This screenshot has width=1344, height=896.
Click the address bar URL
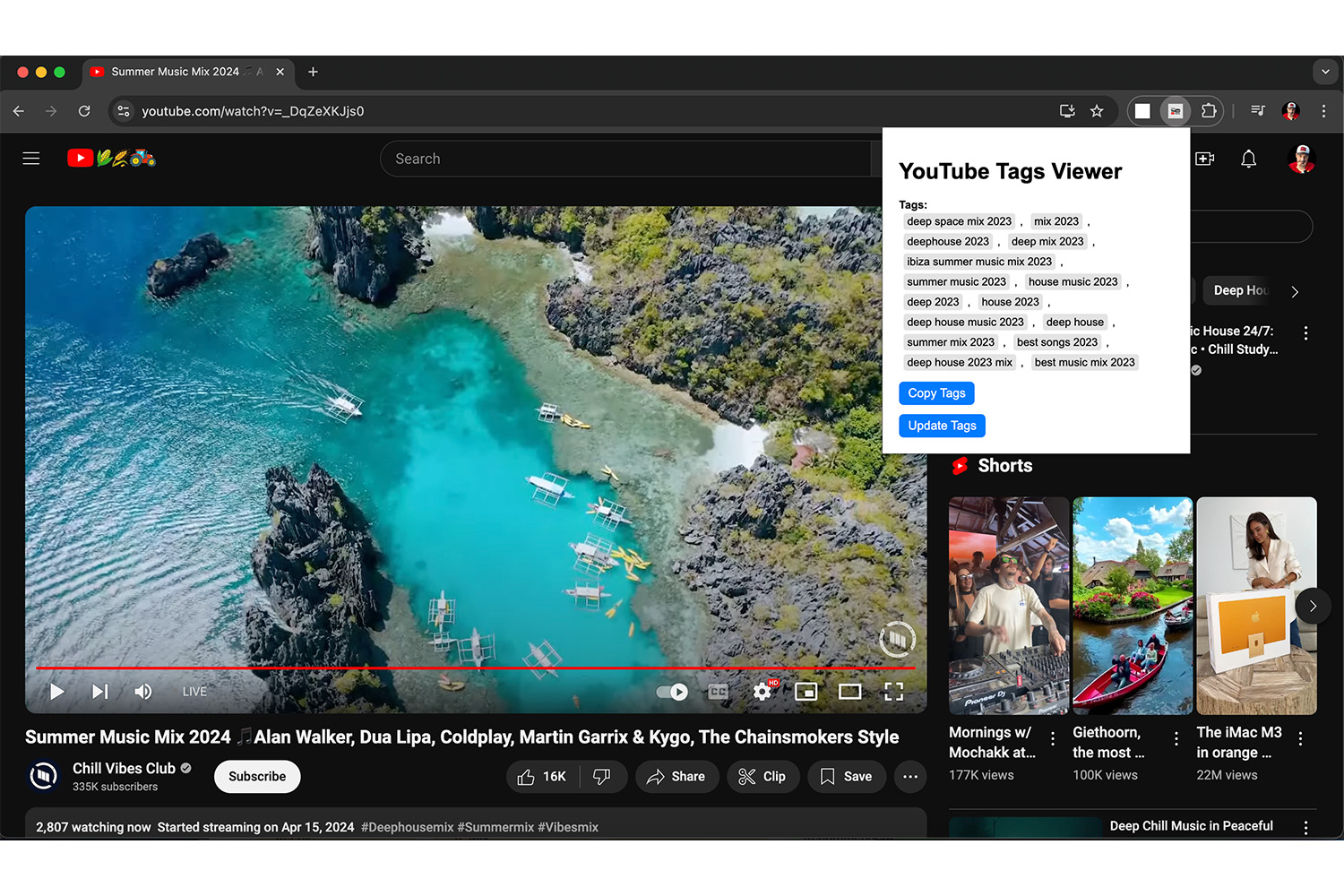pos(253,111)
